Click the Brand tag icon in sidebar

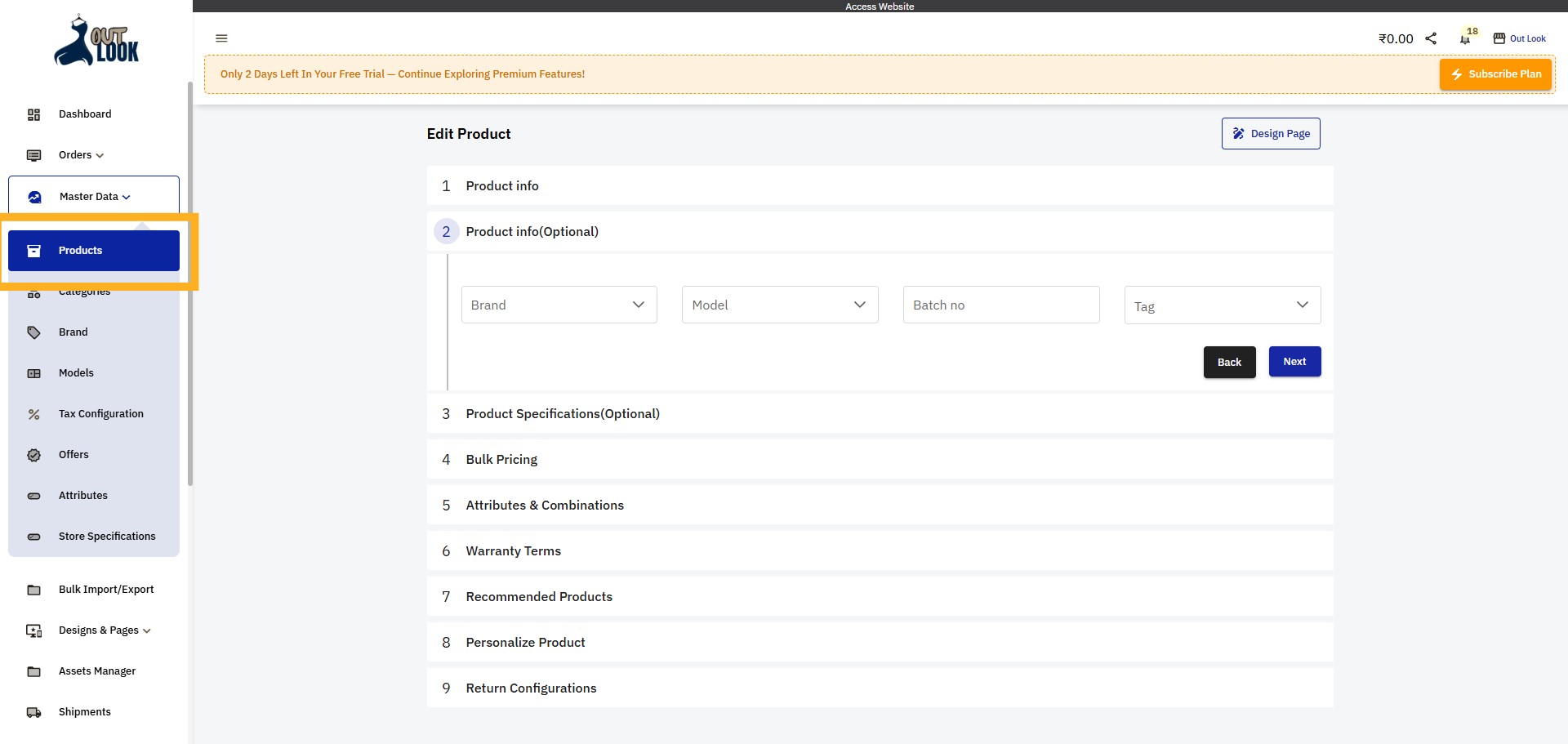tap(33, 332)
